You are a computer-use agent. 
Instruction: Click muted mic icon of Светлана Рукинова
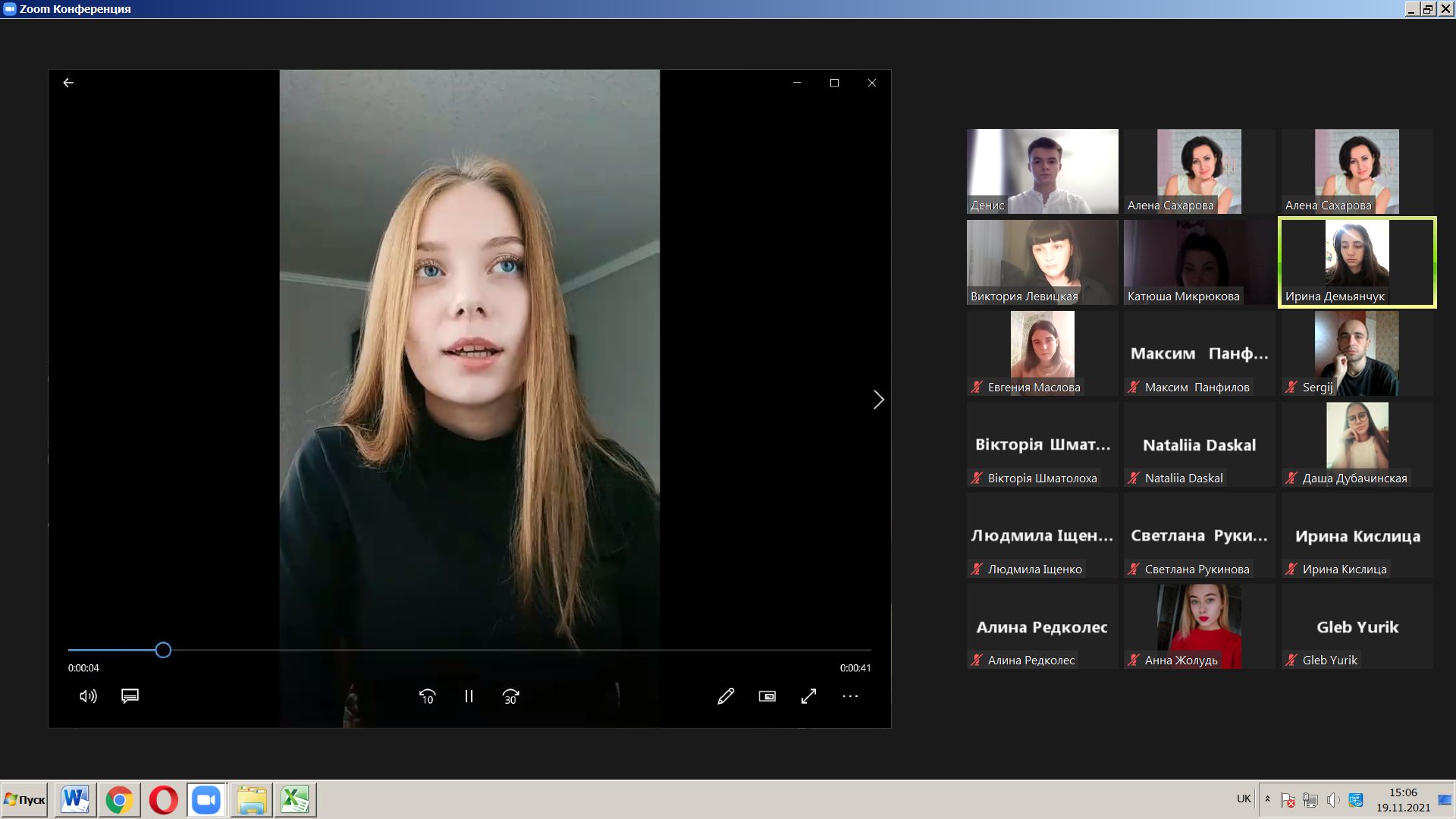click(1134, 569)
